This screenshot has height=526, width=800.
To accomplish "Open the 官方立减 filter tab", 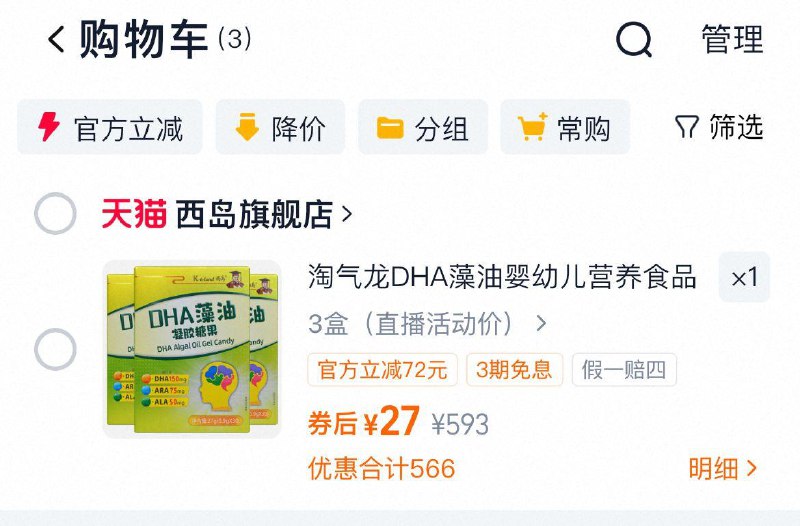I will click(x=110, y=127).
